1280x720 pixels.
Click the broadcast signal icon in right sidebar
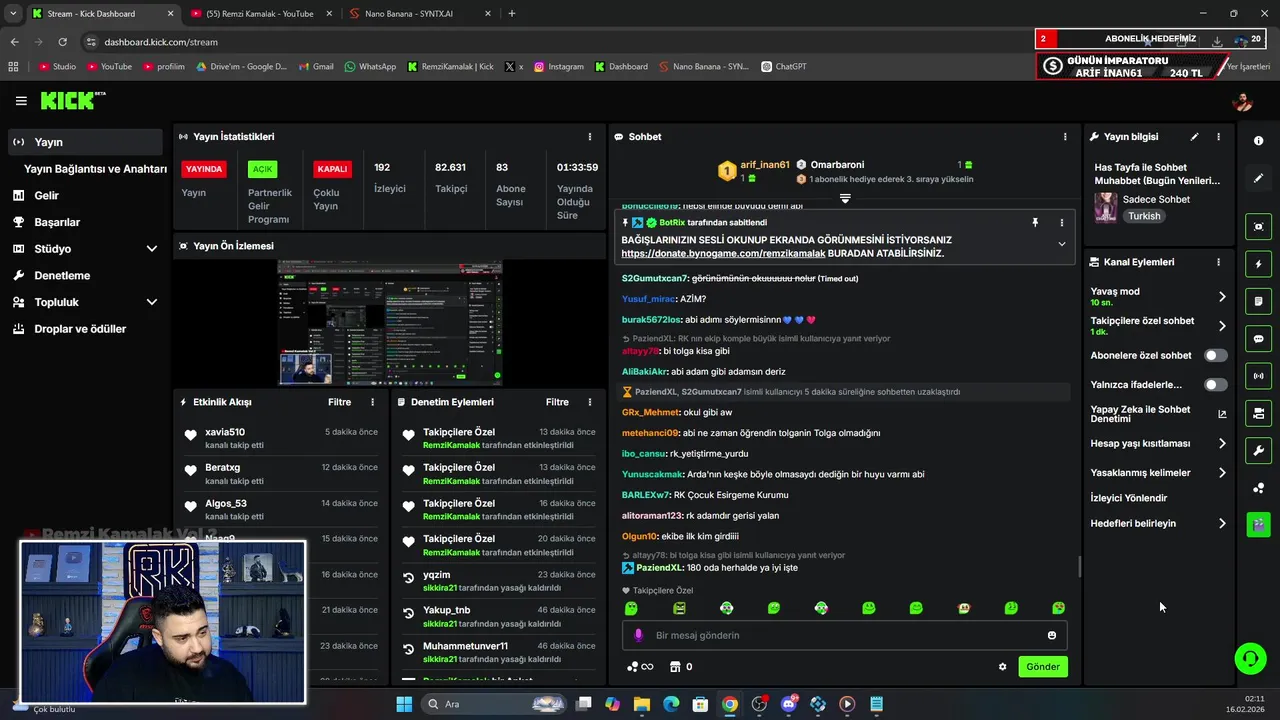(x=1258, y=376)
